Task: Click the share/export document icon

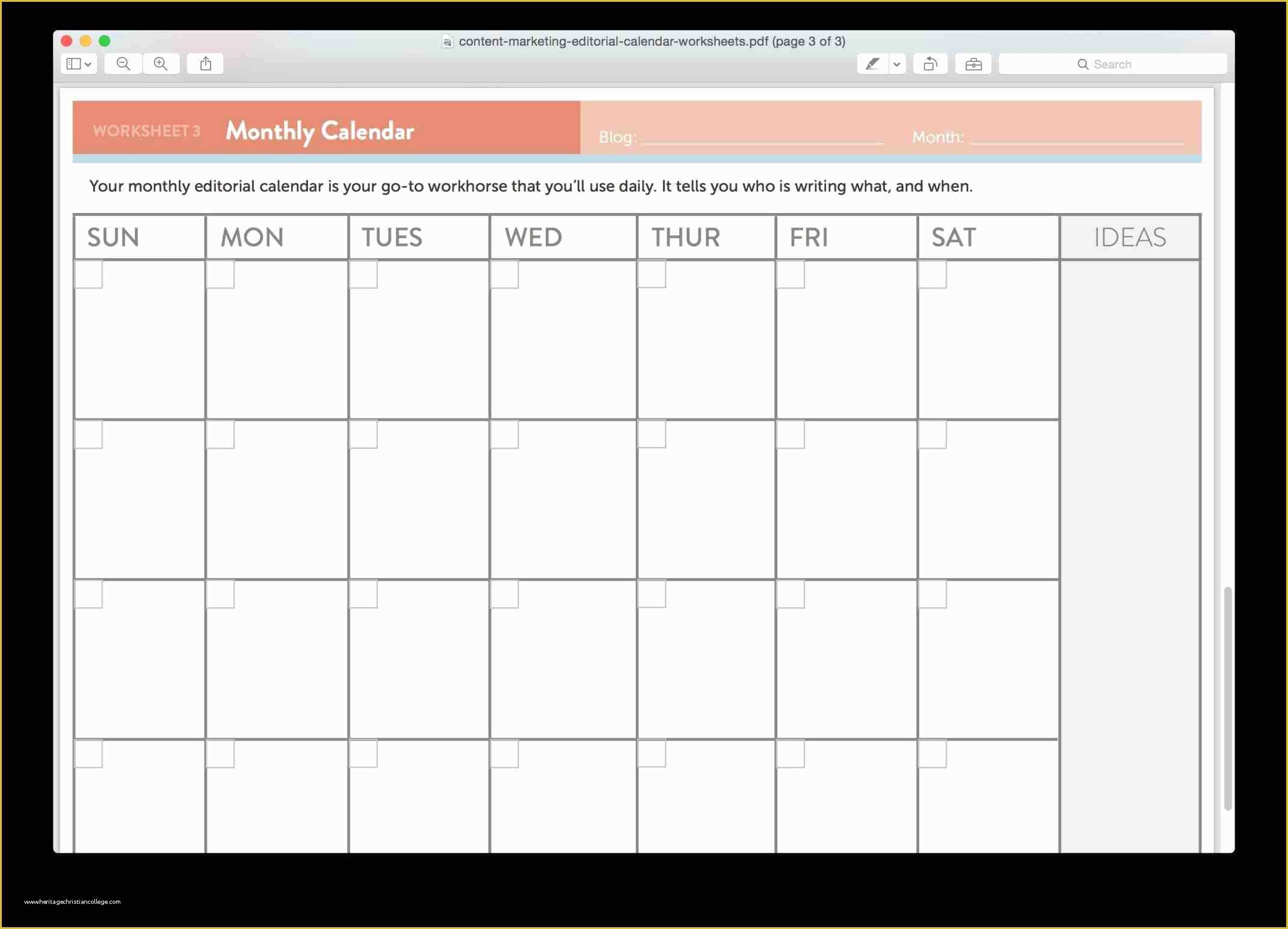Action: tap(205, 63)
